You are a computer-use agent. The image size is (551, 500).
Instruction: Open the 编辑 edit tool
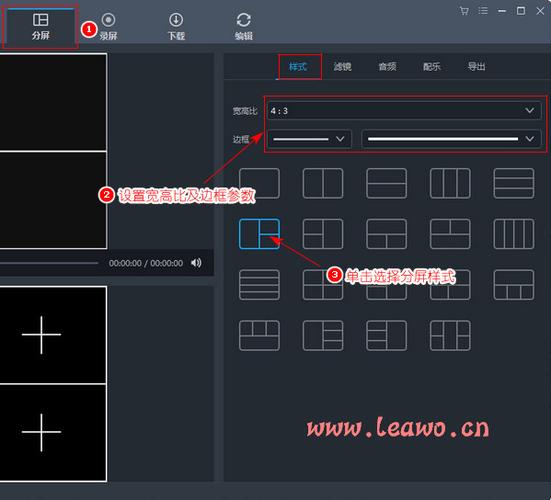(x=244, y=26)
